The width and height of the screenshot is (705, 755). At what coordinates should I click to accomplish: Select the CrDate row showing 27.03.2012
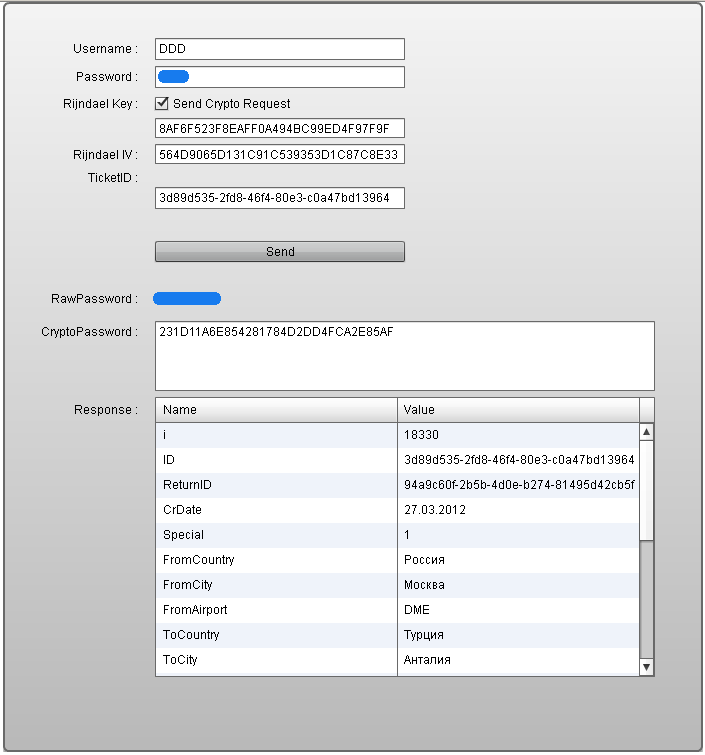pyautogui.click(x=398, y=510)
